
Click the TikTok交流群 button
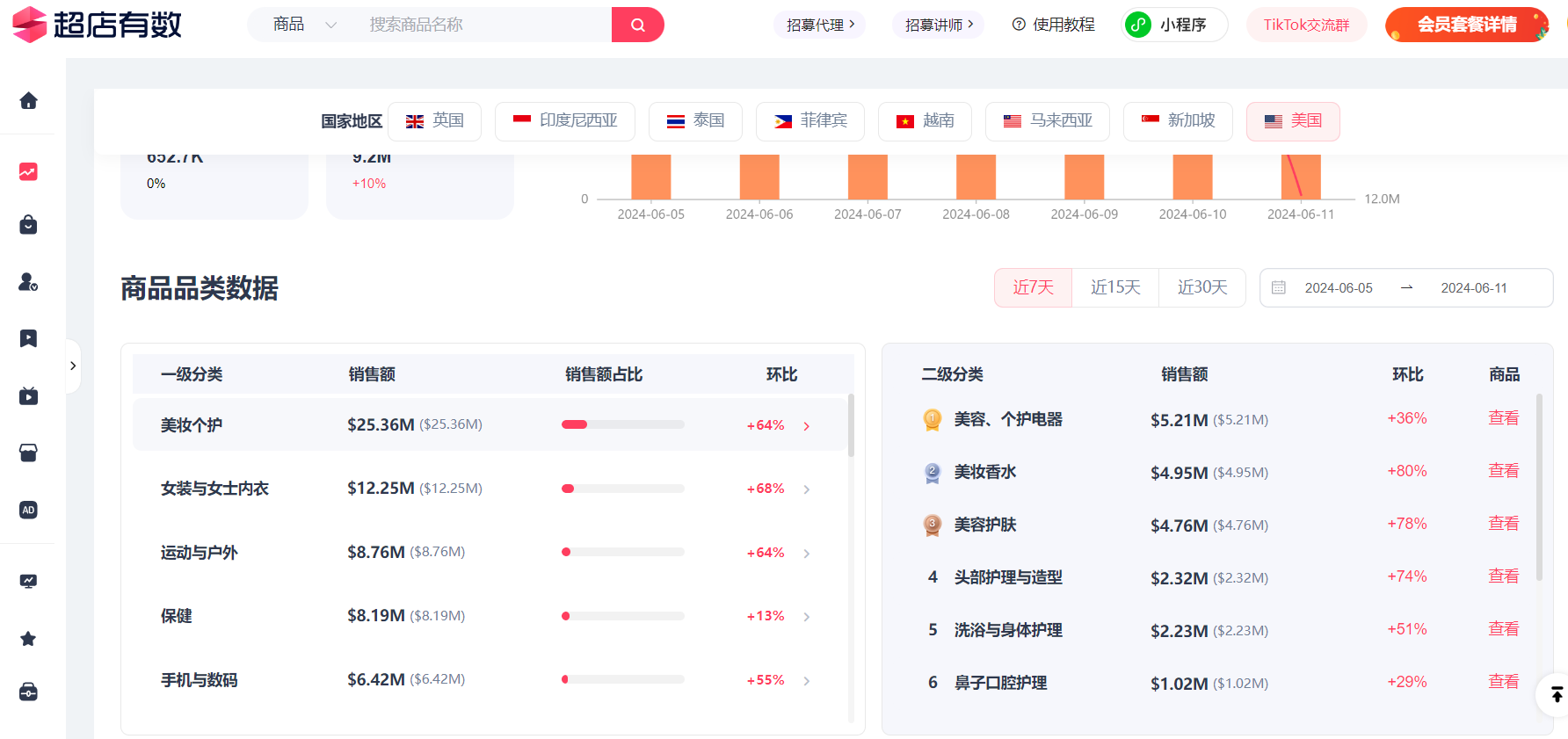tap(1306, 25)
